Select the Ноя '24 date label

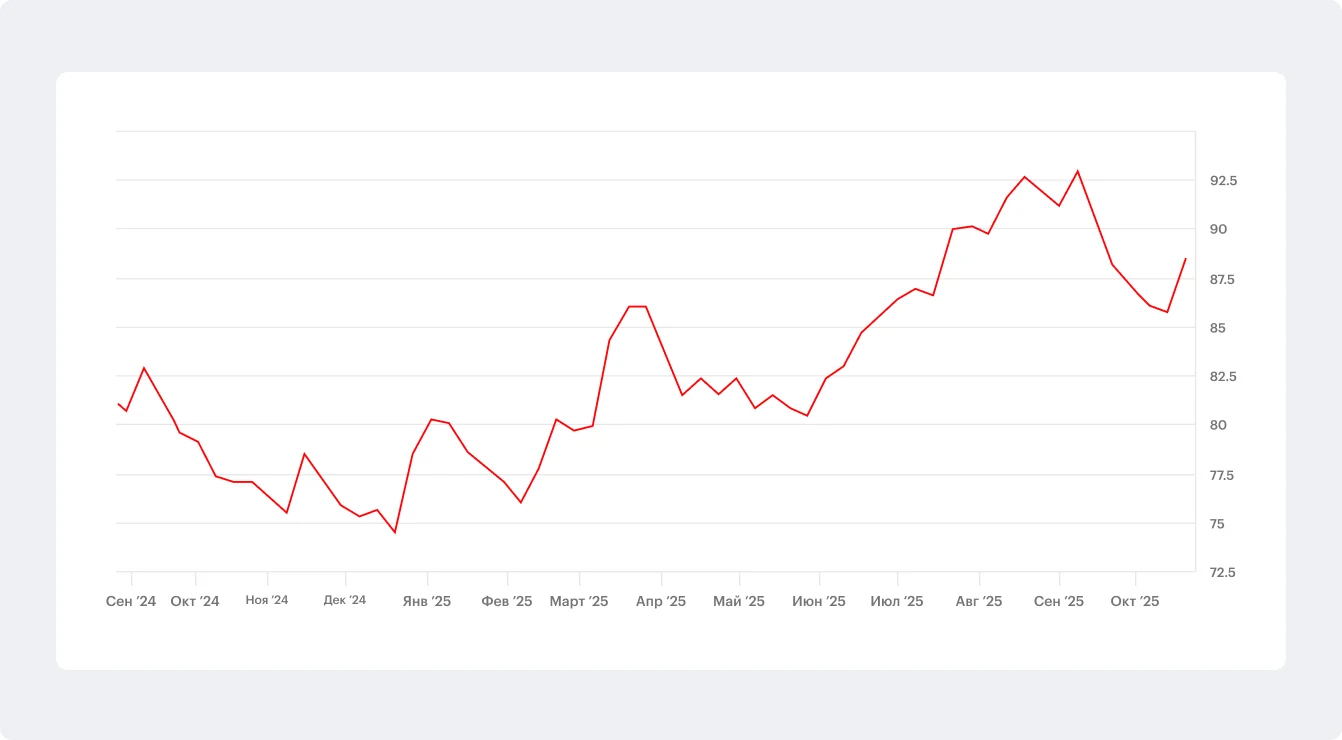[267, 600]
